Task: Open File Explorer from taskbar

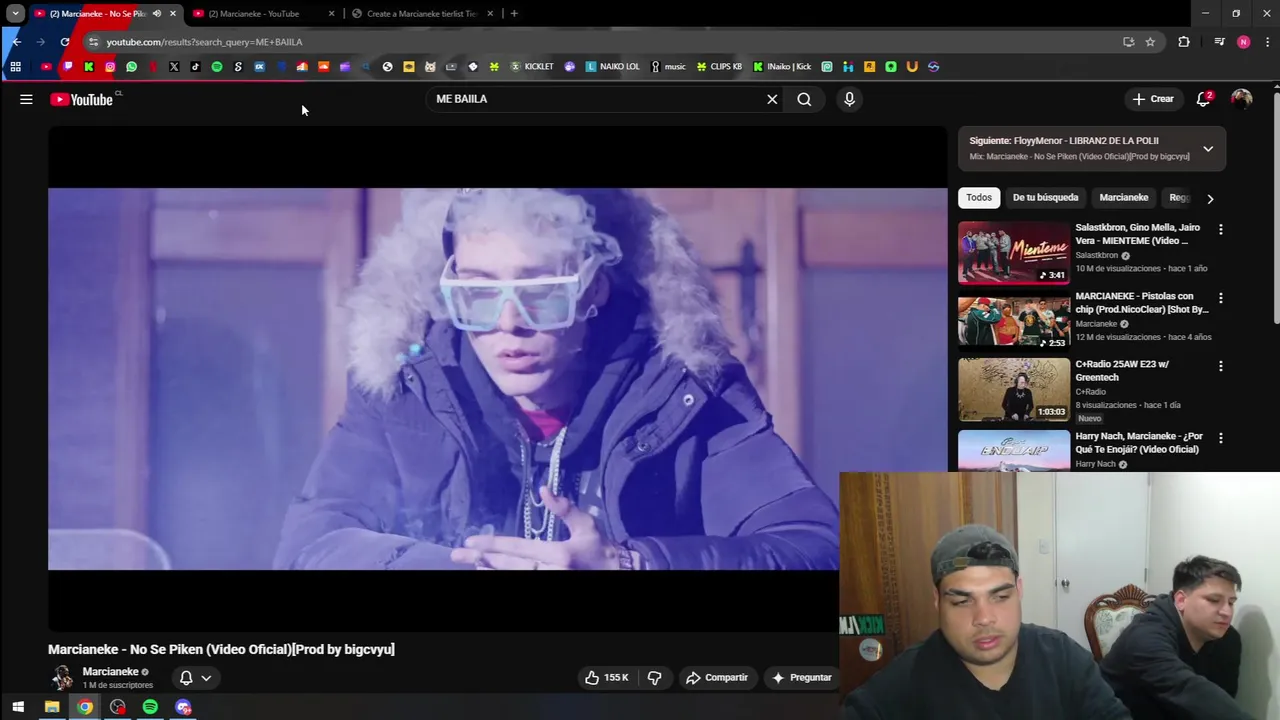Action: 52,707
